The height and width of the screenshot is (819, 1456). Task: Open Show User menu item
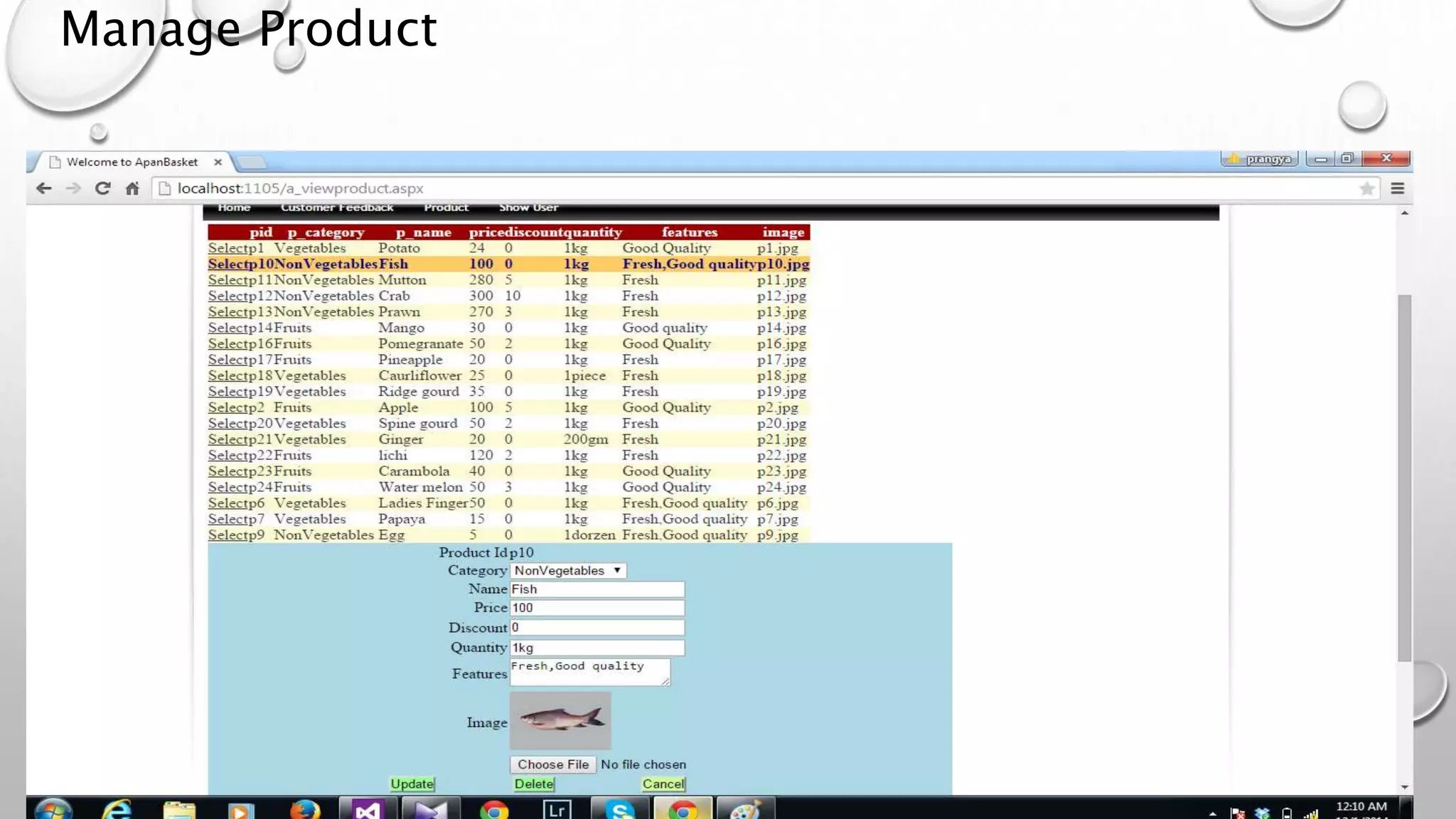pyautogui.click(x=528, y=208)
